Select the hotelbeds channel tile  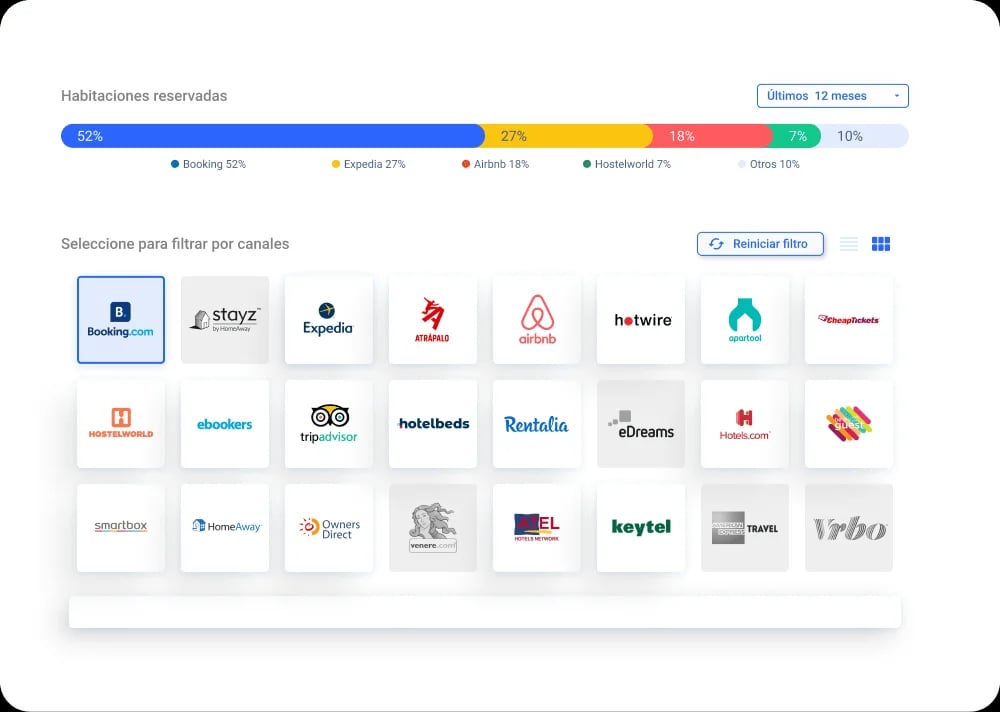tap(432, 424)
